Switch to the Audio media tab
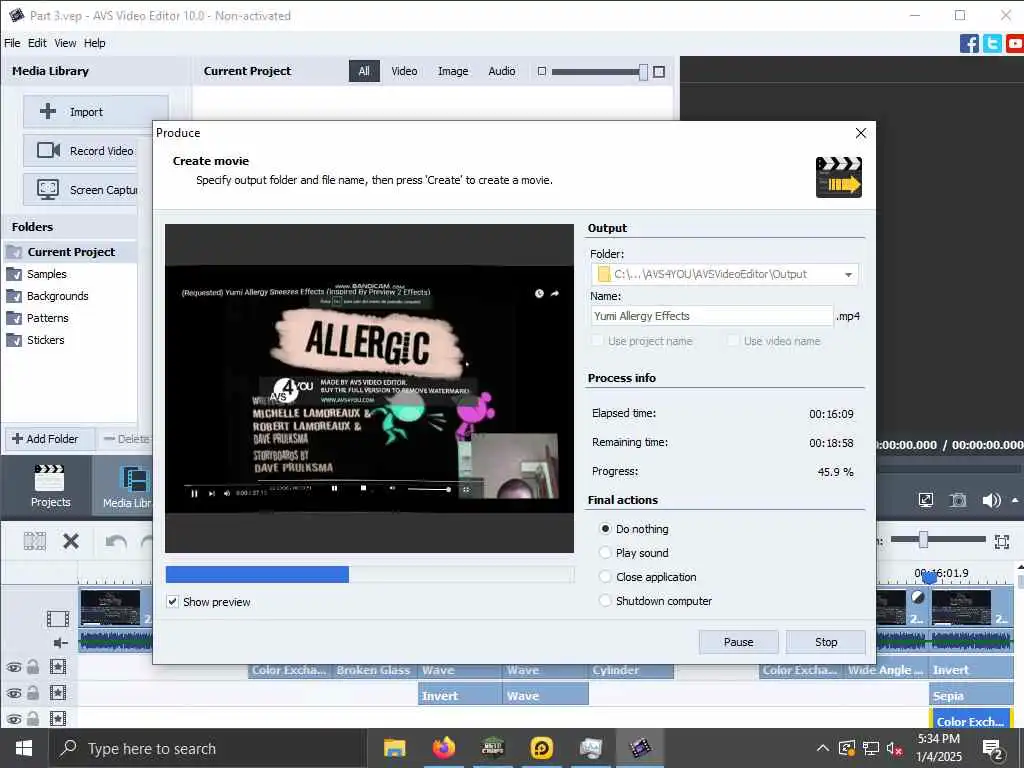The width and height of the screenshot is (1024, 768). [502, 71]
